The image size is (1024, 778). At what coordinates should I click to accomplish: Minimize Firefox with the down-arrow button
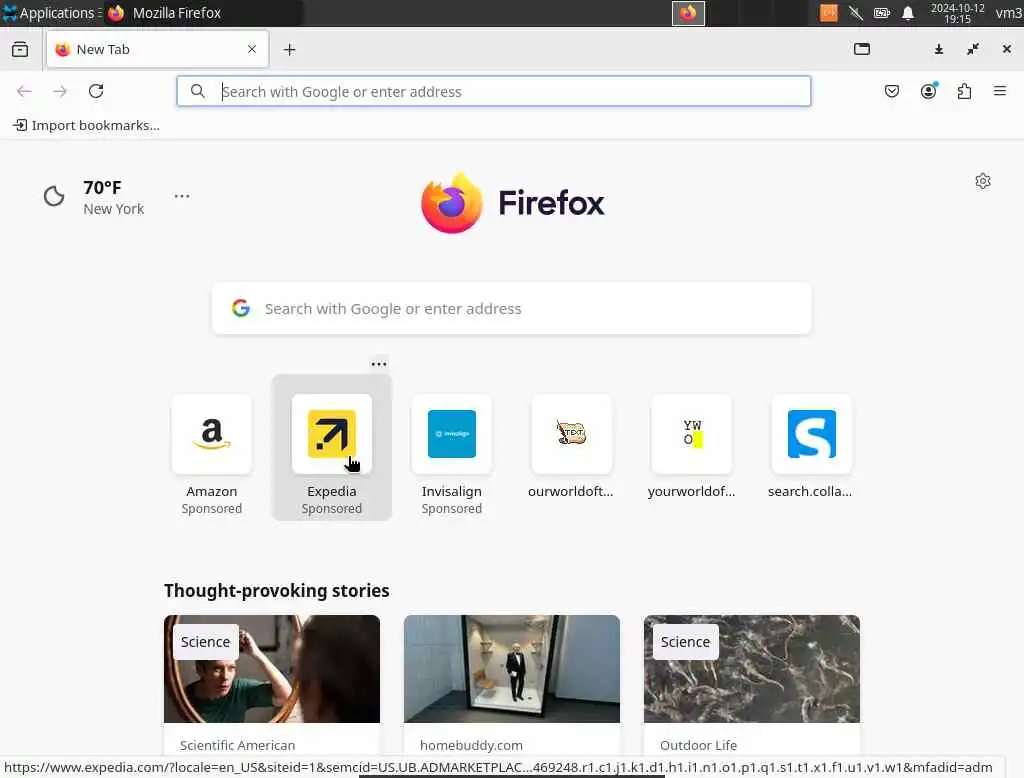click(939, 49)
